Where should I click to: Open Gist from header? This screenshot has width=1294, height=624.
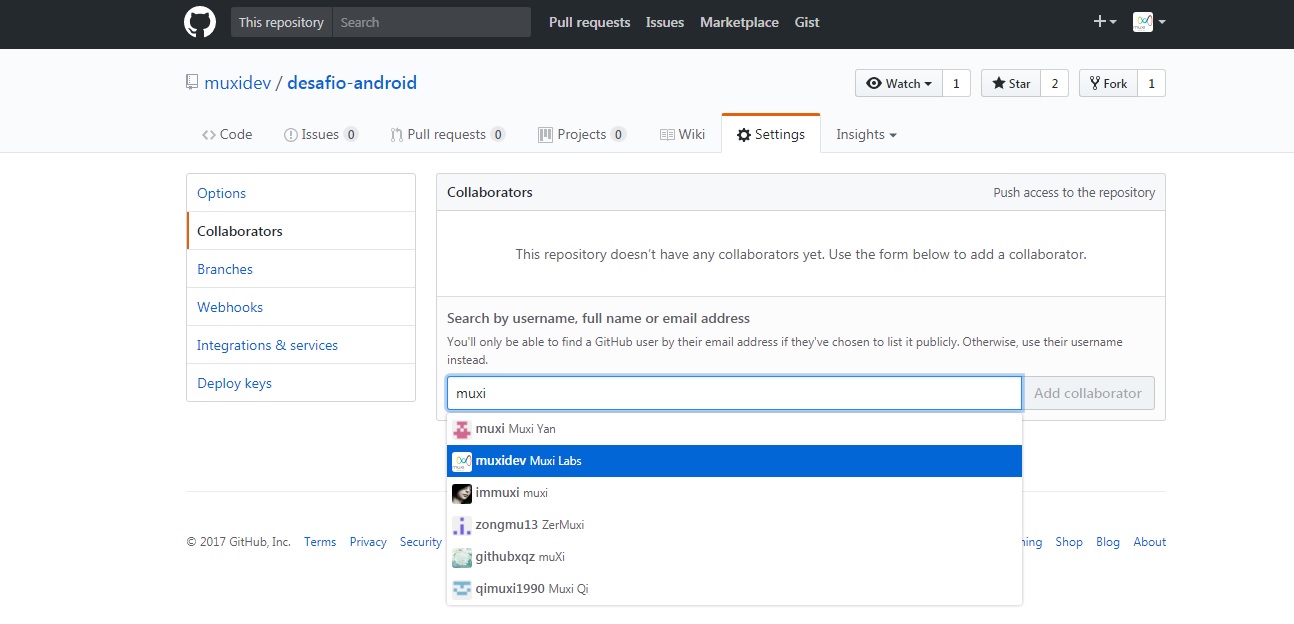807,22
